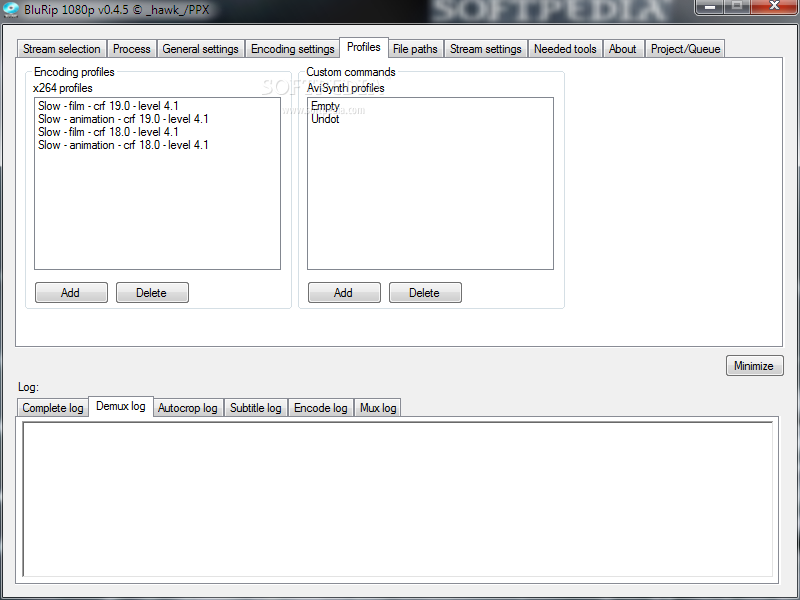Click the Minimize log button

click(754, 366)
